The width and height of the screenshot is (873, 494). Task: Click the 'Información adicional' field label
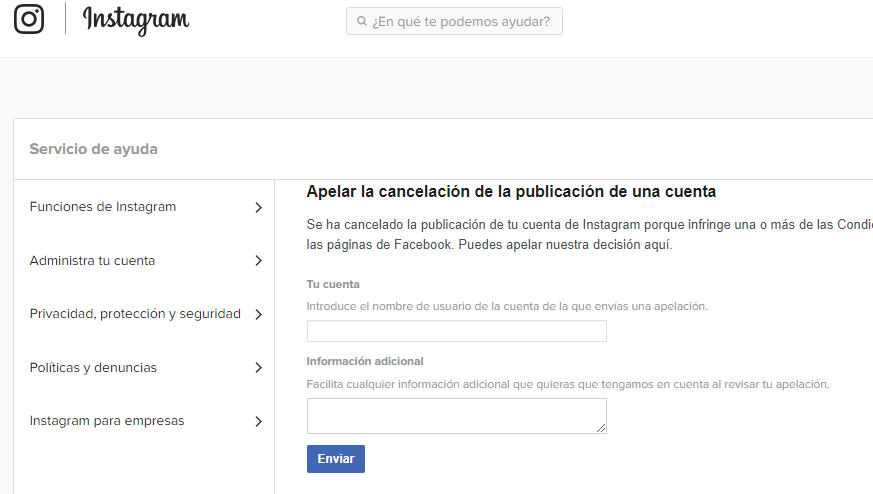click(x=365, y=361)
